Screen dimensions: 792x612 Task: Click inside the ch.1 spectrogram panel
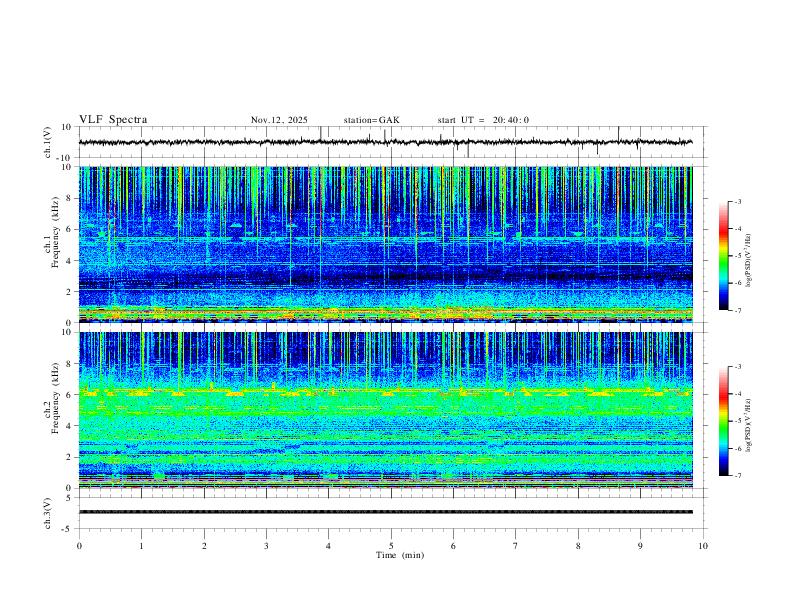pos(385,244)
